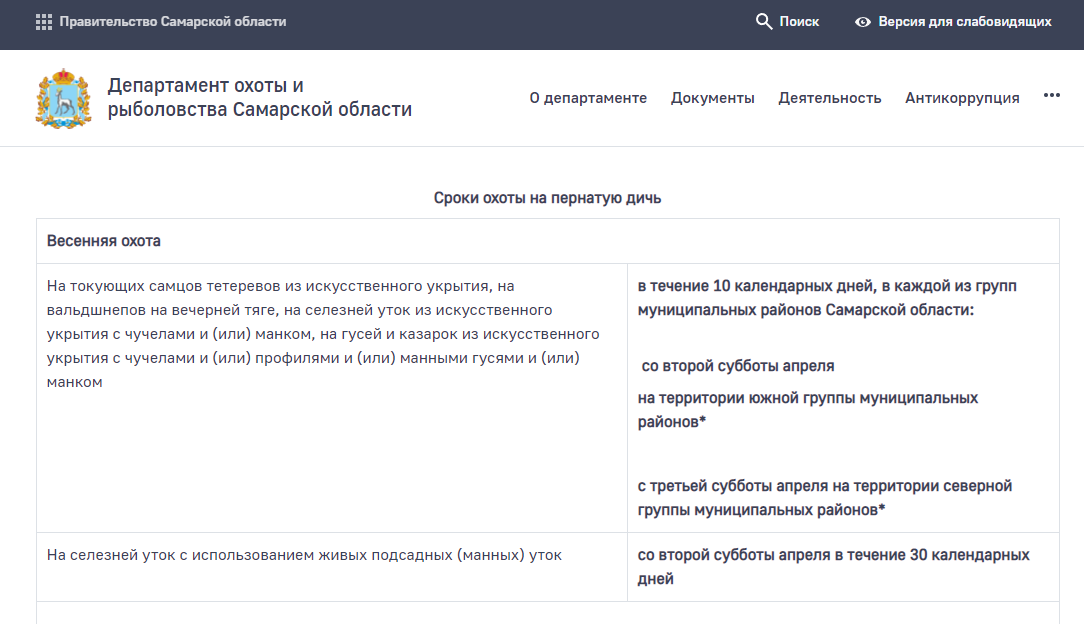Image resolution: width=1084 pixels, height=624 pixels.
Task: Click the Поиск label
Action: click(799, 21)
